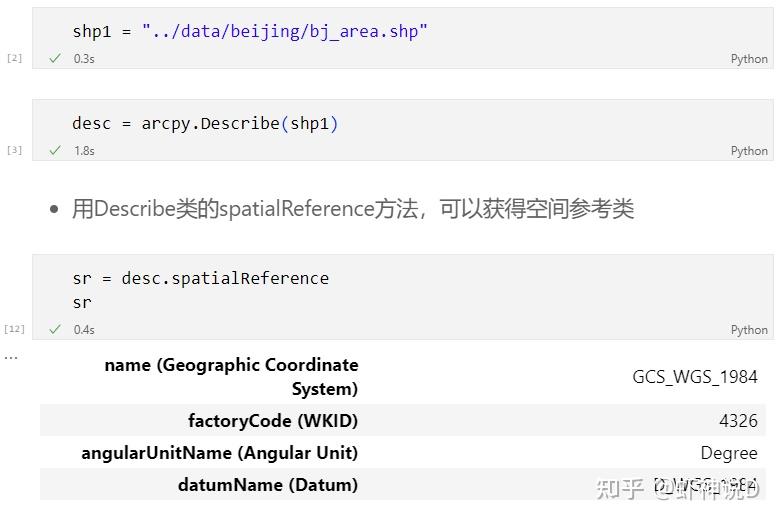780x521 pixels.
Task: Click the green success checkmark of the shp1 cell
Action: point(55,59)
